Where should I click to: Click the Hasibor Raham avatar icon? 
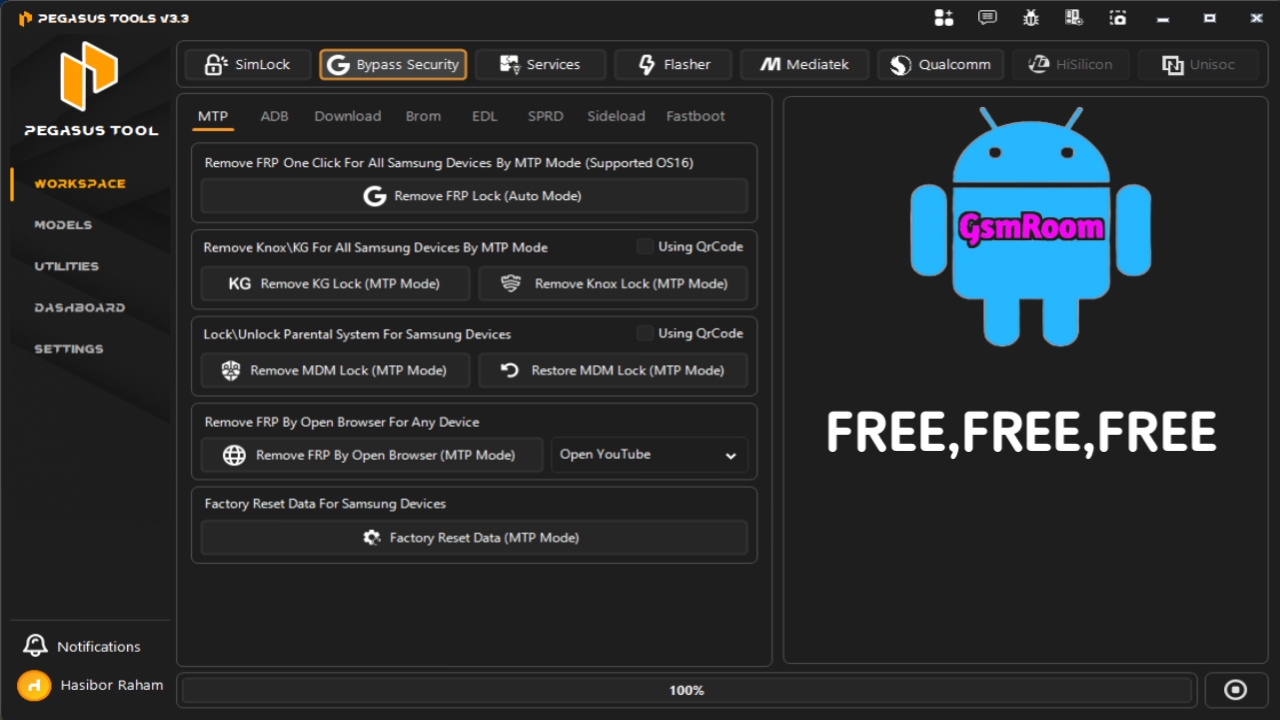click(34, 686)
